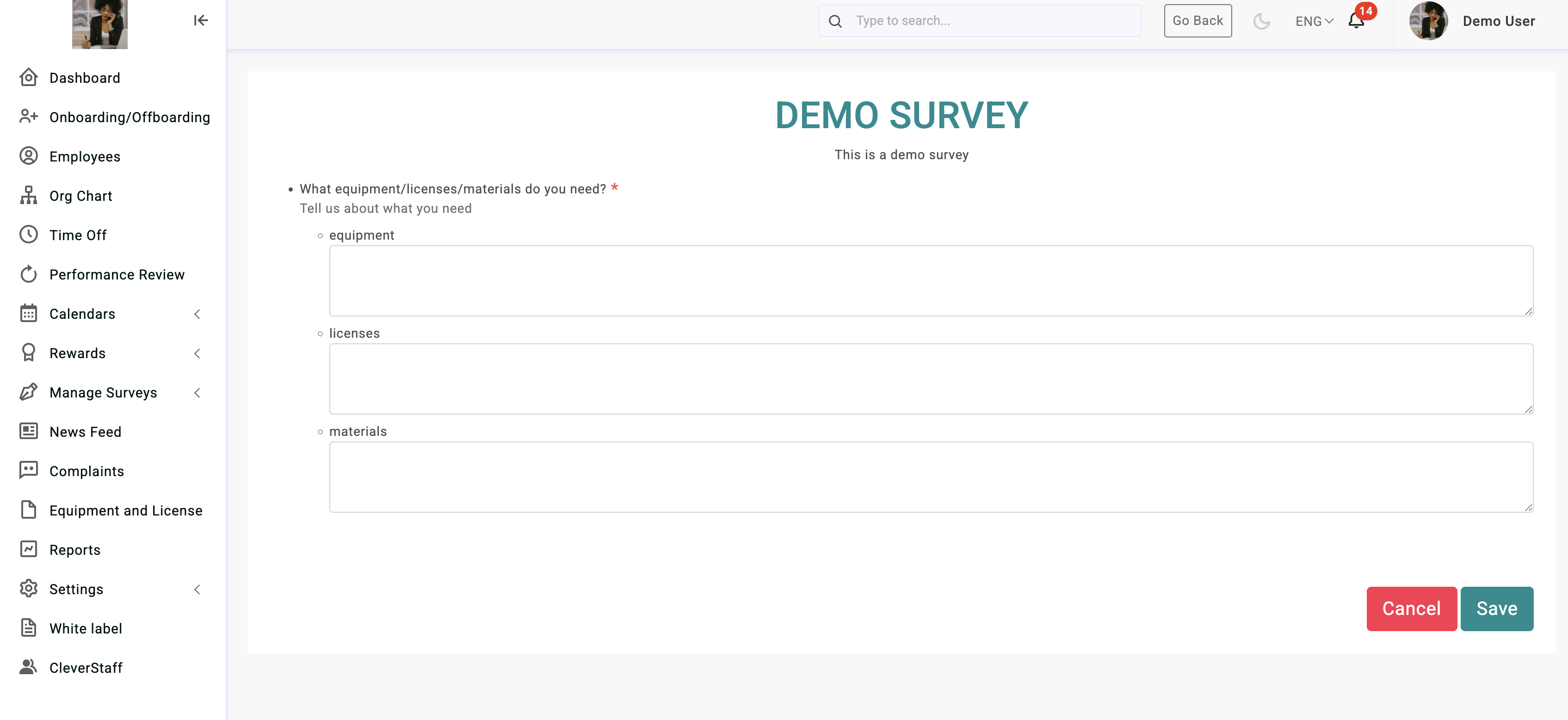Click the search magnifier icon
This screenshot has width=1568, height=720.
click(x=835, y=21)
